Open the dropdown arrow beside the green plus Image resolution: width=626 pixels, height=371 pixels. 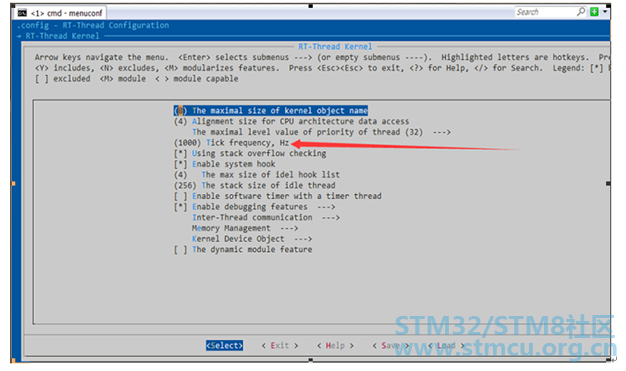click(605, 12)
